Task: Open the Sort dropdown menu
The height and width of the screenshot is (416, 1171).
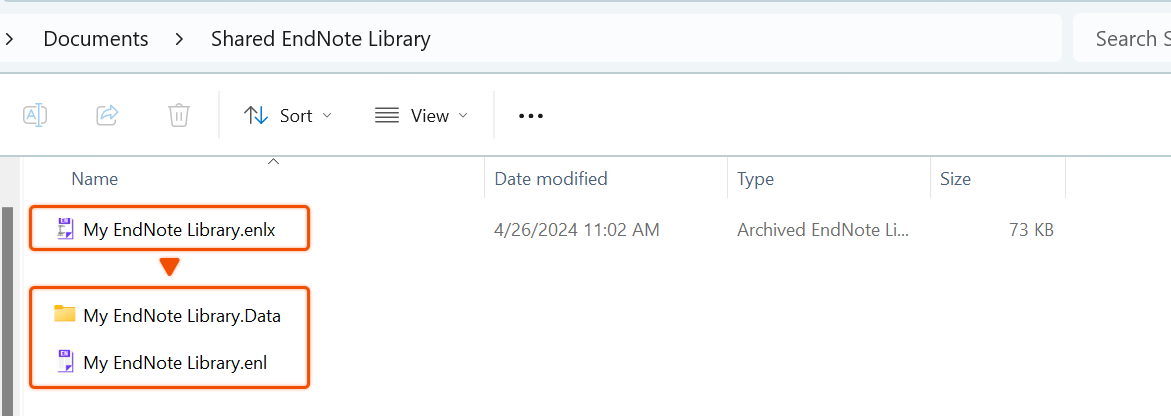Action: tap(288, 116)
